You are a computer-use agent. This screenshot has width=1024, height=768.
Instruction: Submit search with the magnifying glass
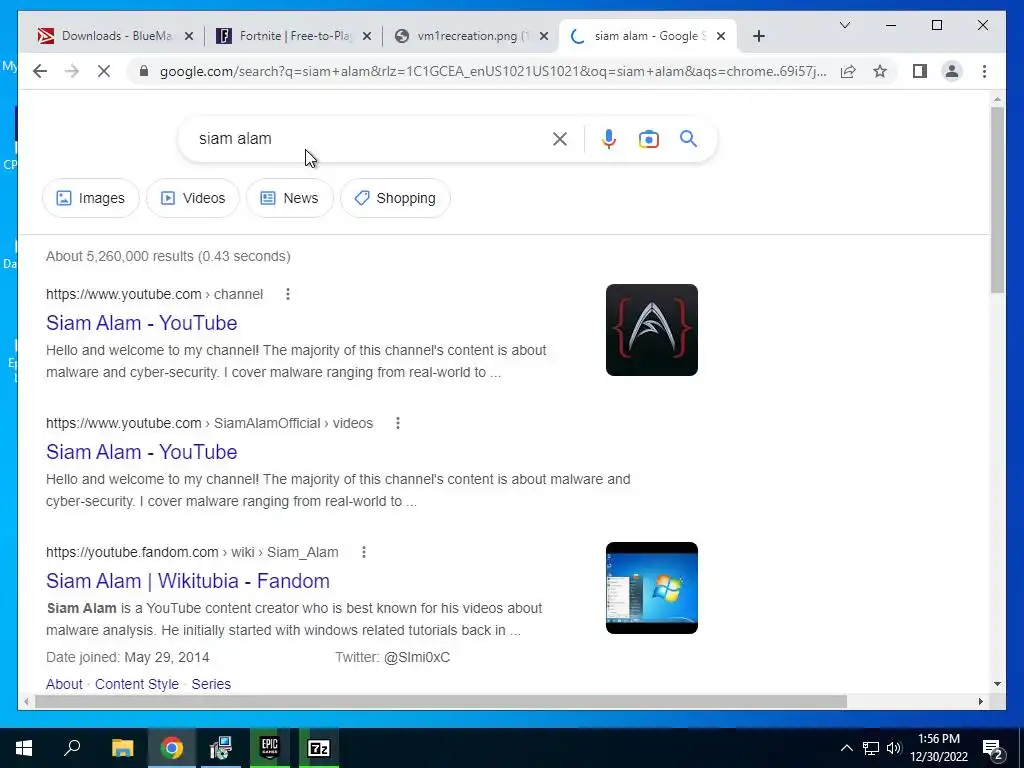click(688, 138)
